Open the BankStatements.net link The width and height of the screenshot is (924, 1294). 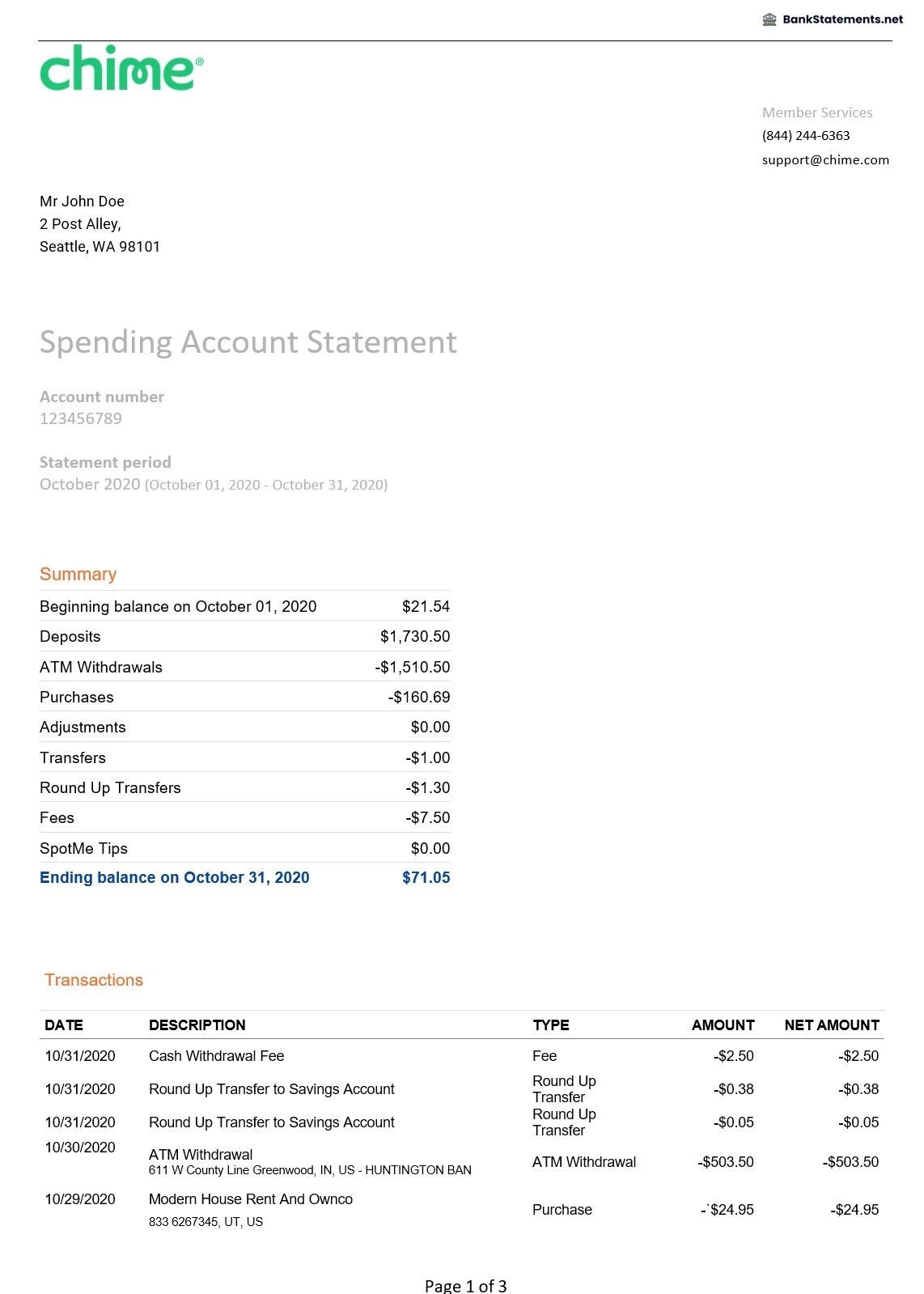[x=842, y=19]
